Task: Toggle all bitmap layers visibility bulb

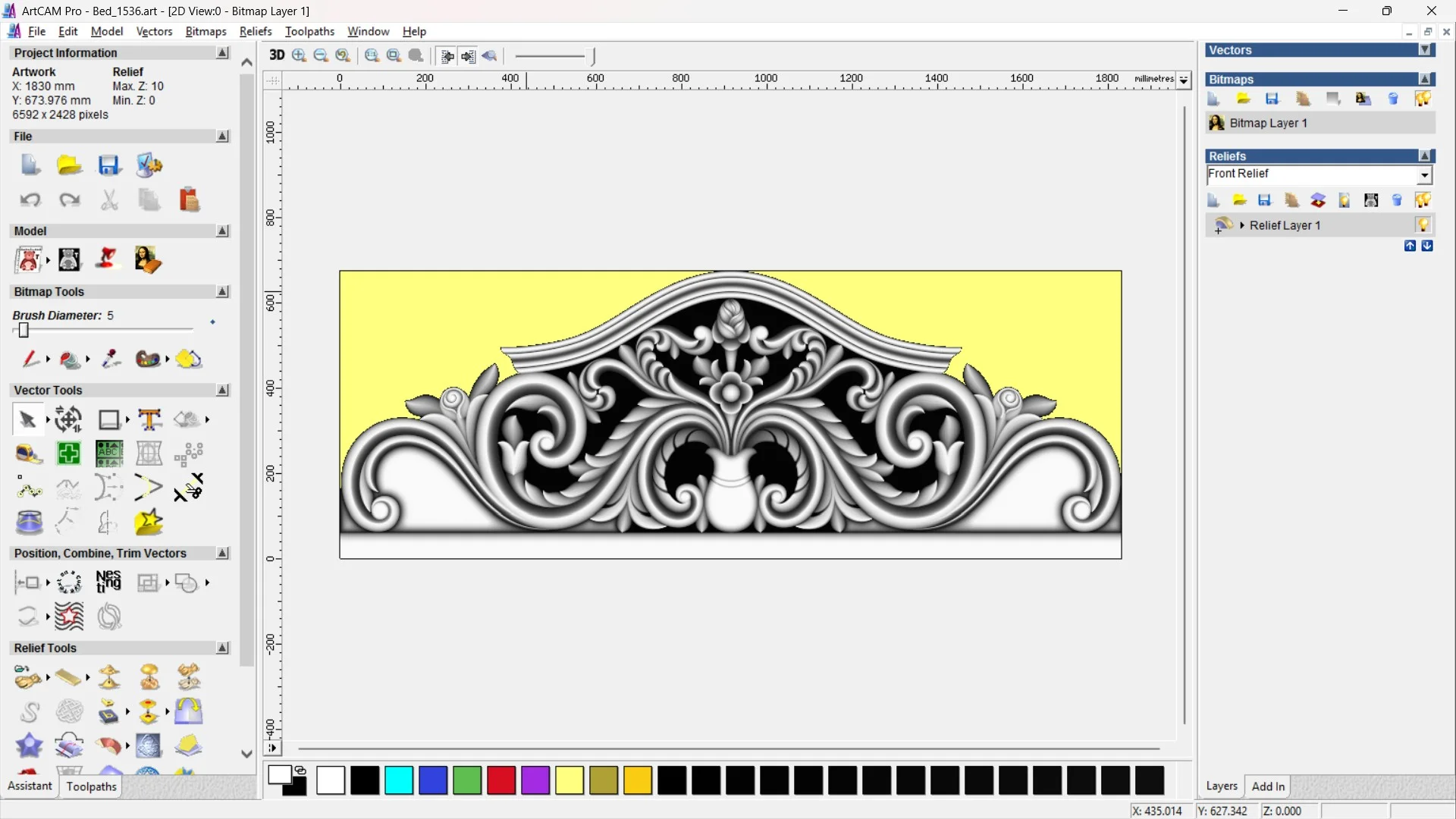Action: click(1423, 99)
